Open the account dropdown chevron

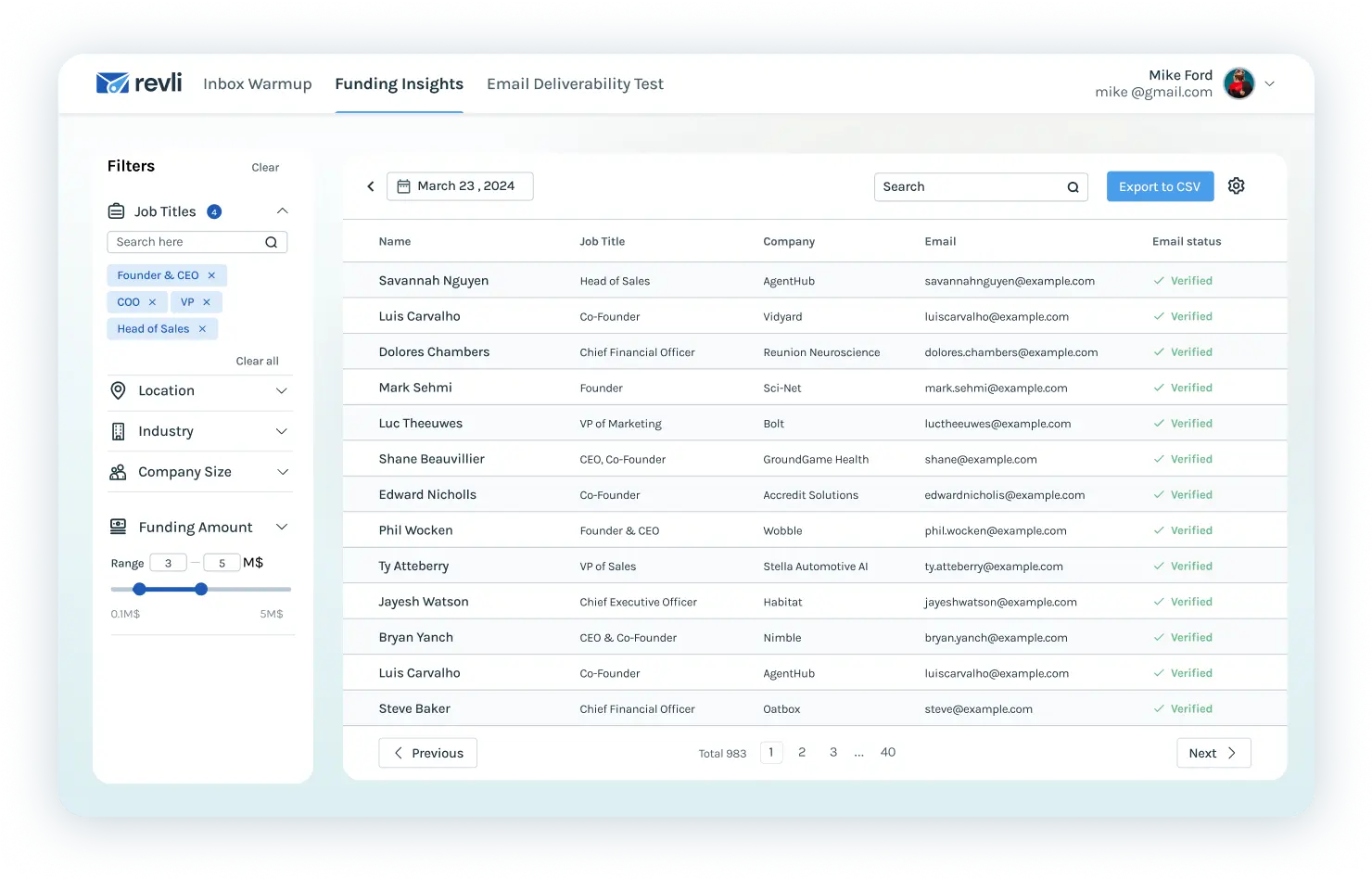(x=1270, y=83)
